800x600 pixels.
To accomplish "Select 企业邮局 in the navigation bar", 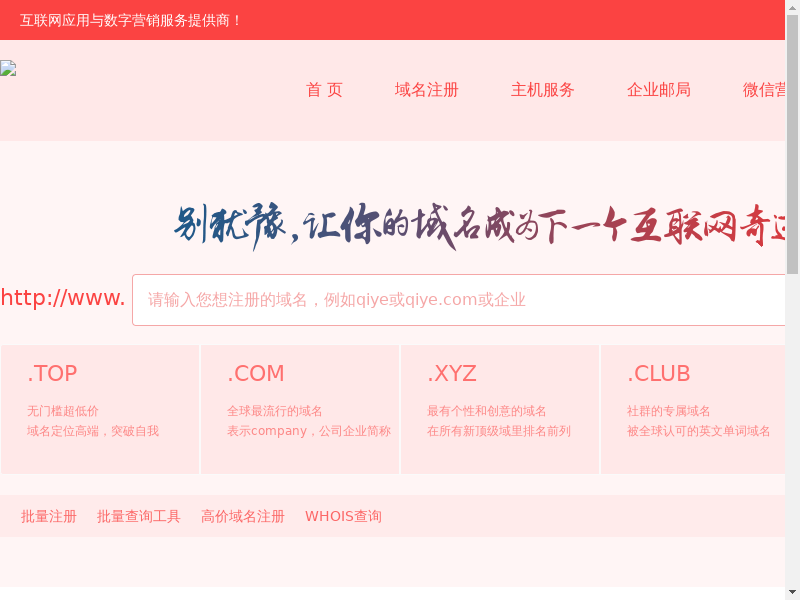I will pyautogui.click(x=659, y=90).
